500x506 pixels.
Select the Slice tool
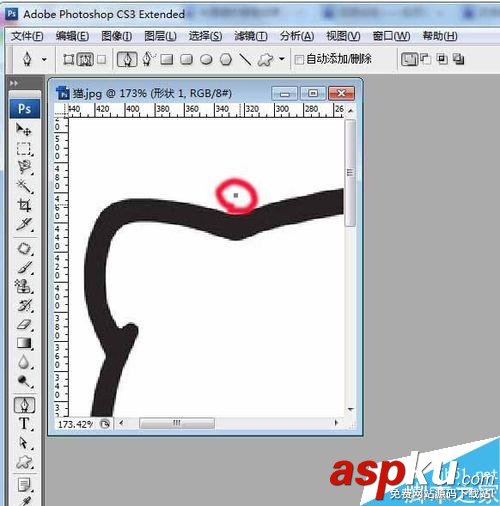(x=24, y=225)
